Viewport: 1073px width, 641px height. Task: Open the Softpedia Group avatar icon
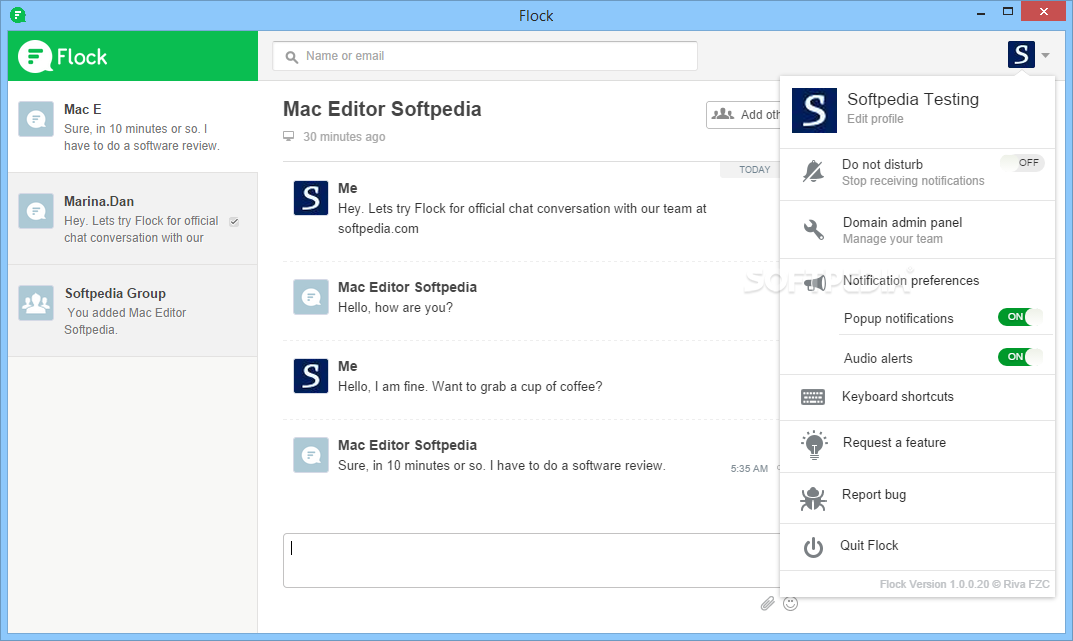pyautogui.click(x=36, y=303)
